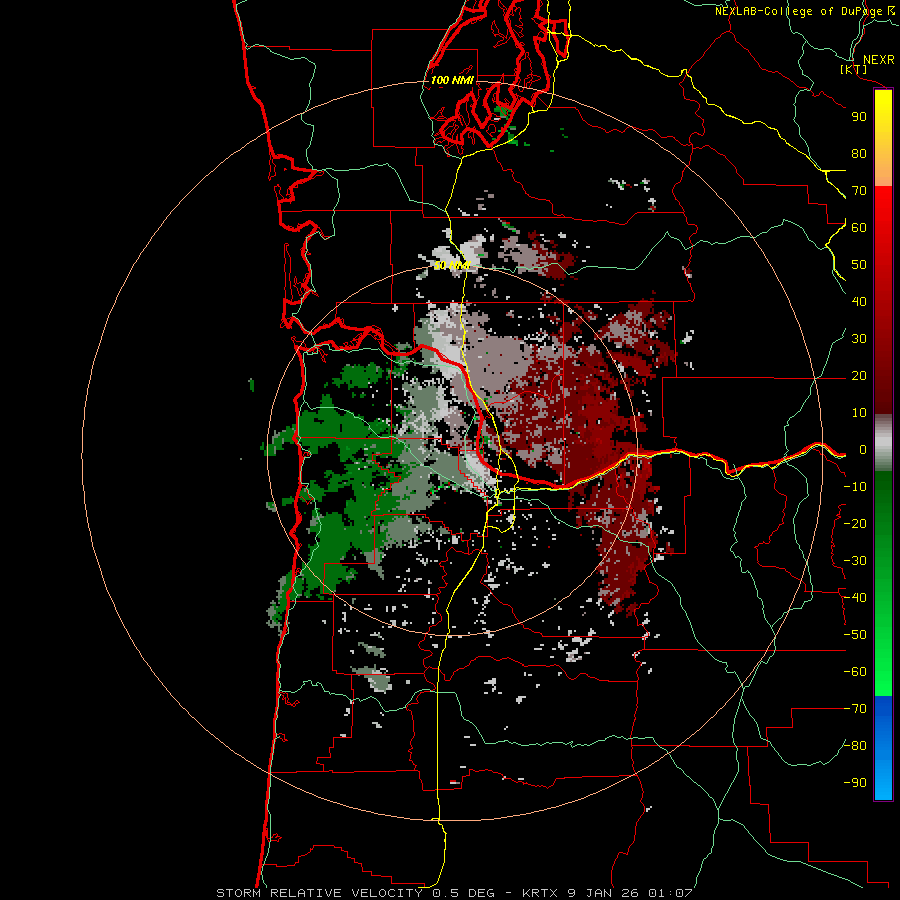Image resolution: width=900 pixels, height=900 pixels.
Task: Click the -40 value on velocity scale
Action: point(855,598)
